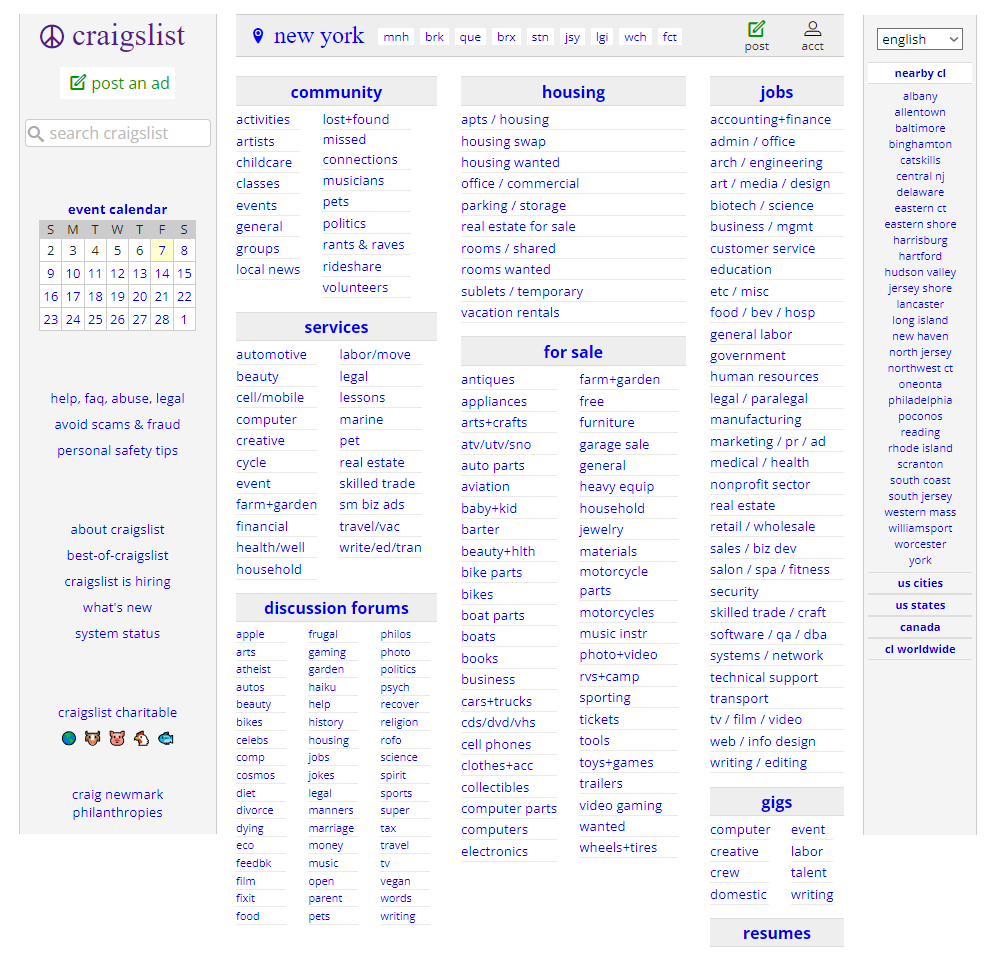This screenshot has width=992, height=954.
Task: Click the search craigslist input field
Action: point(118,133)
